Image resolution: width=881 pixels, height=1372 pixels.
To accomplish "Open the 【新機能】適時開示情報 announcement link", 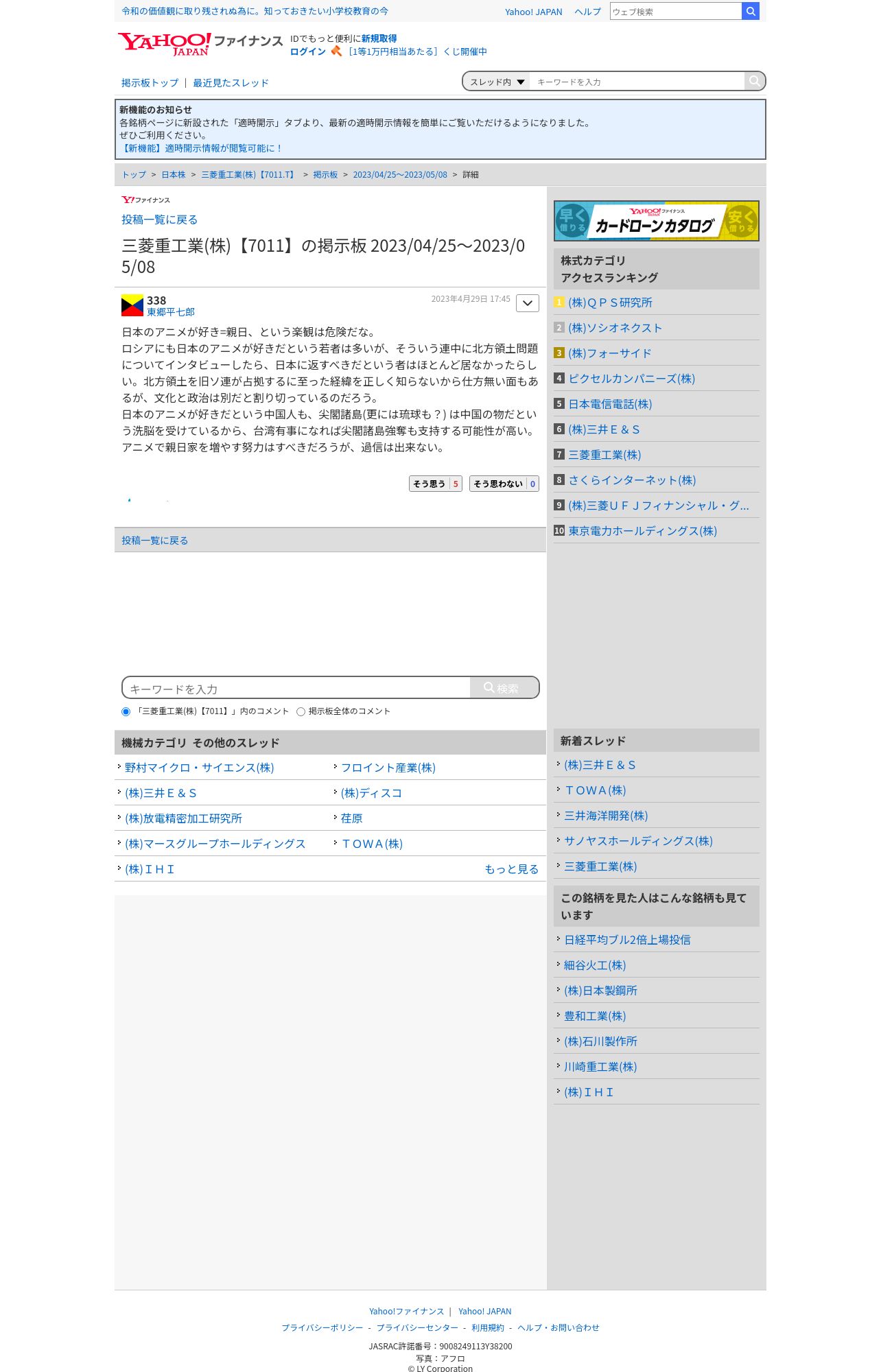I will point(201,148).
